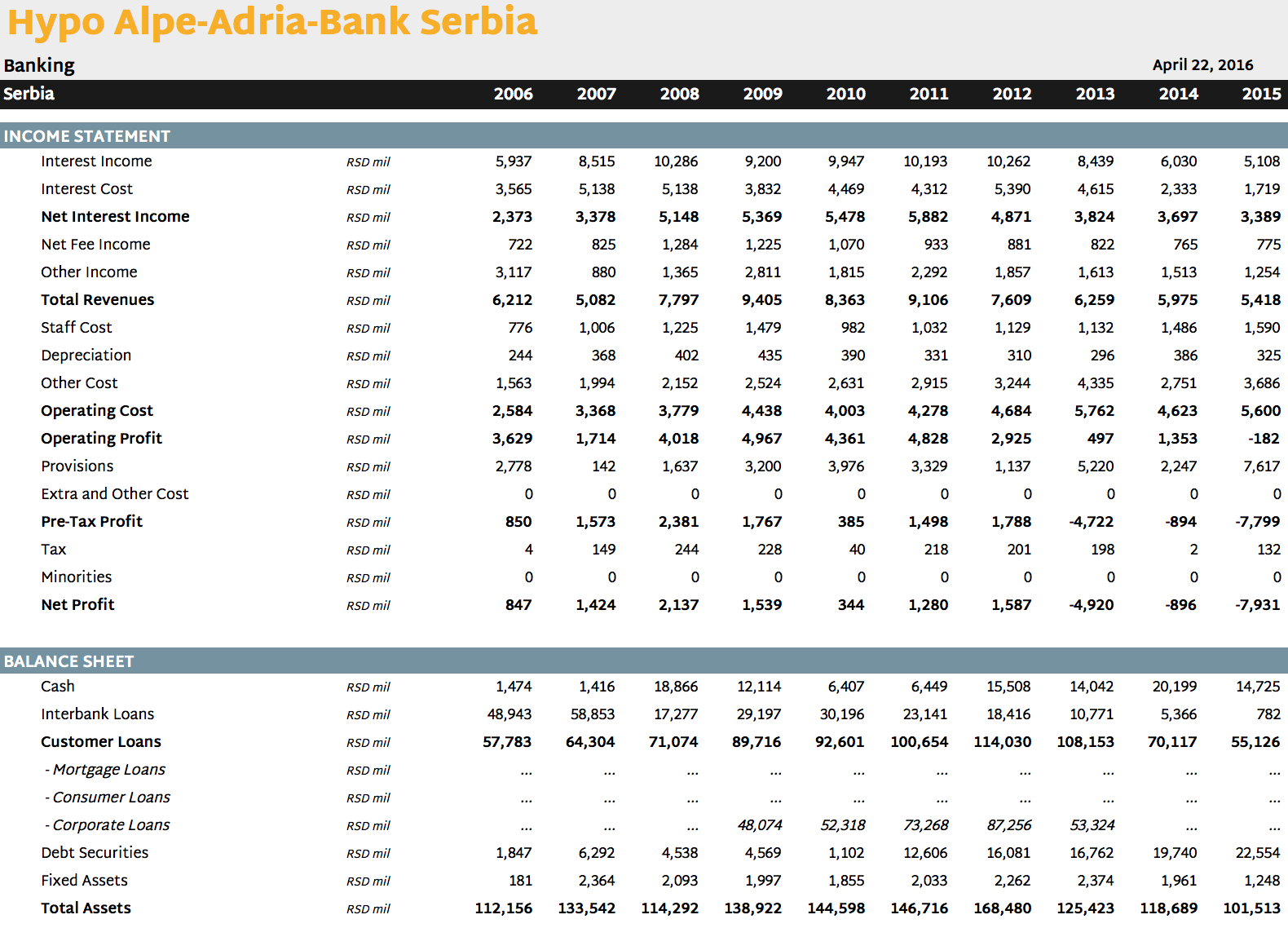The width and height of the screenshot is (1288, 928).
Task: Select the "- Consumer Loans" row label
Action: 108,798
